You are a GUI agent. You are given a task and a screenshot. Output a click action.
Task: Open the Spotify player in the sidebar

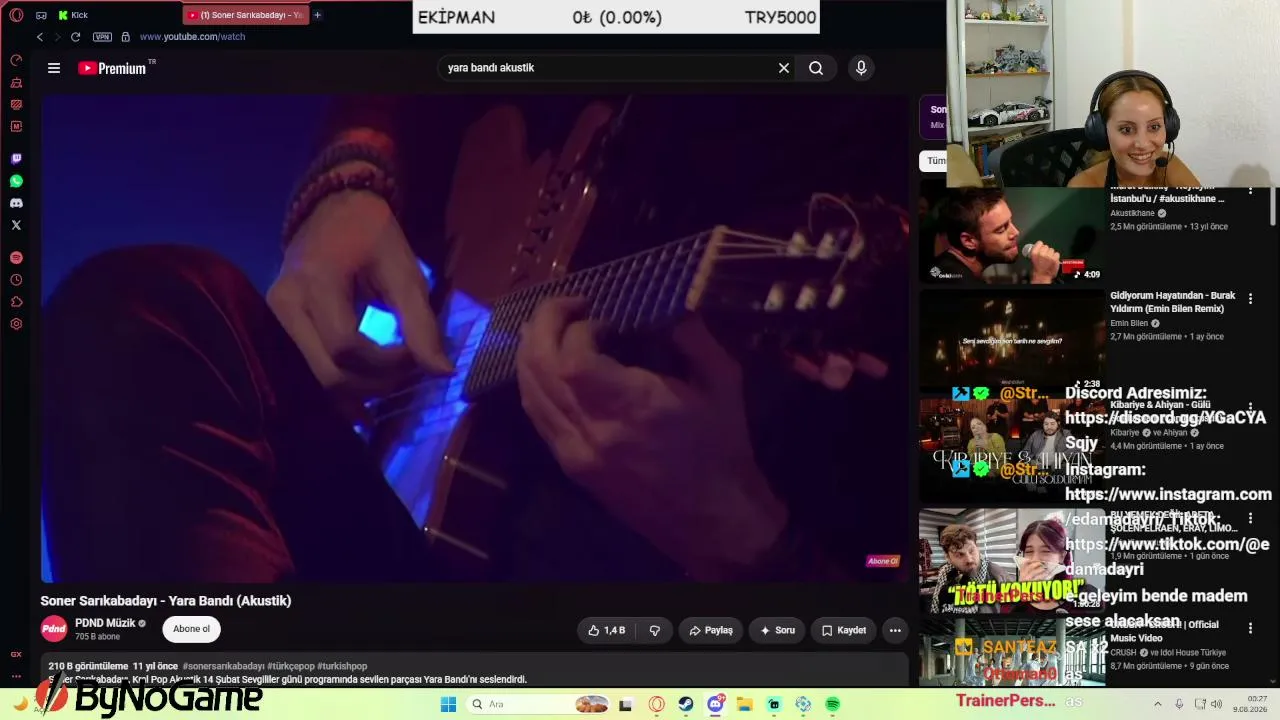[x=16, y=258]
